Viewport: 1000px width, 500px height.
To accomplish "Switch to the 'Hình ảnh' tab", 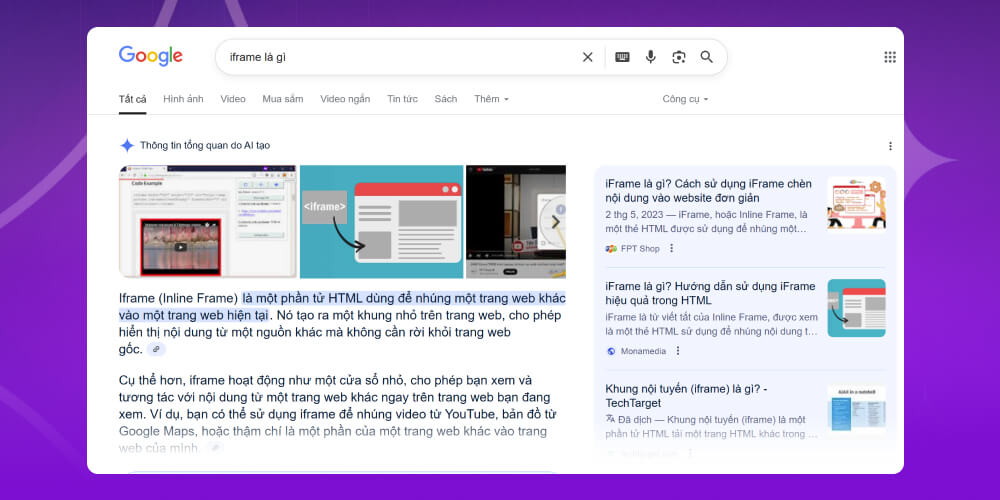I will pyautogui.click(x=183, y=99).
